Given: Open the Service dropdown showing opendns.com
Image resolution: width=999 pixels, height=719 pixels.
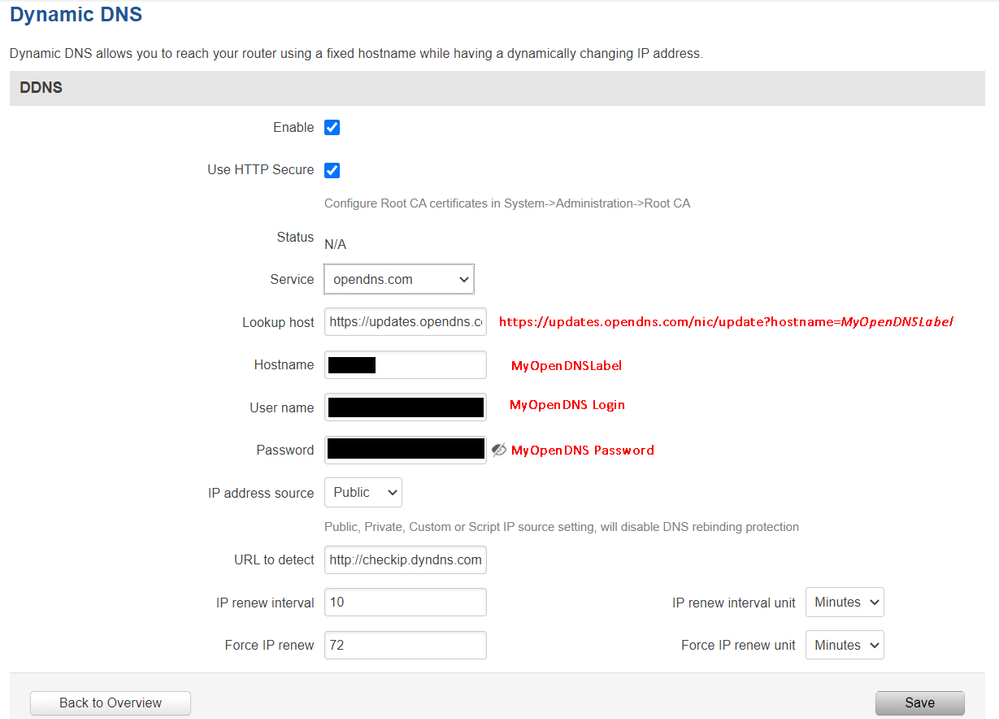Looking at the screenshot, I should (x=399, y=280).
